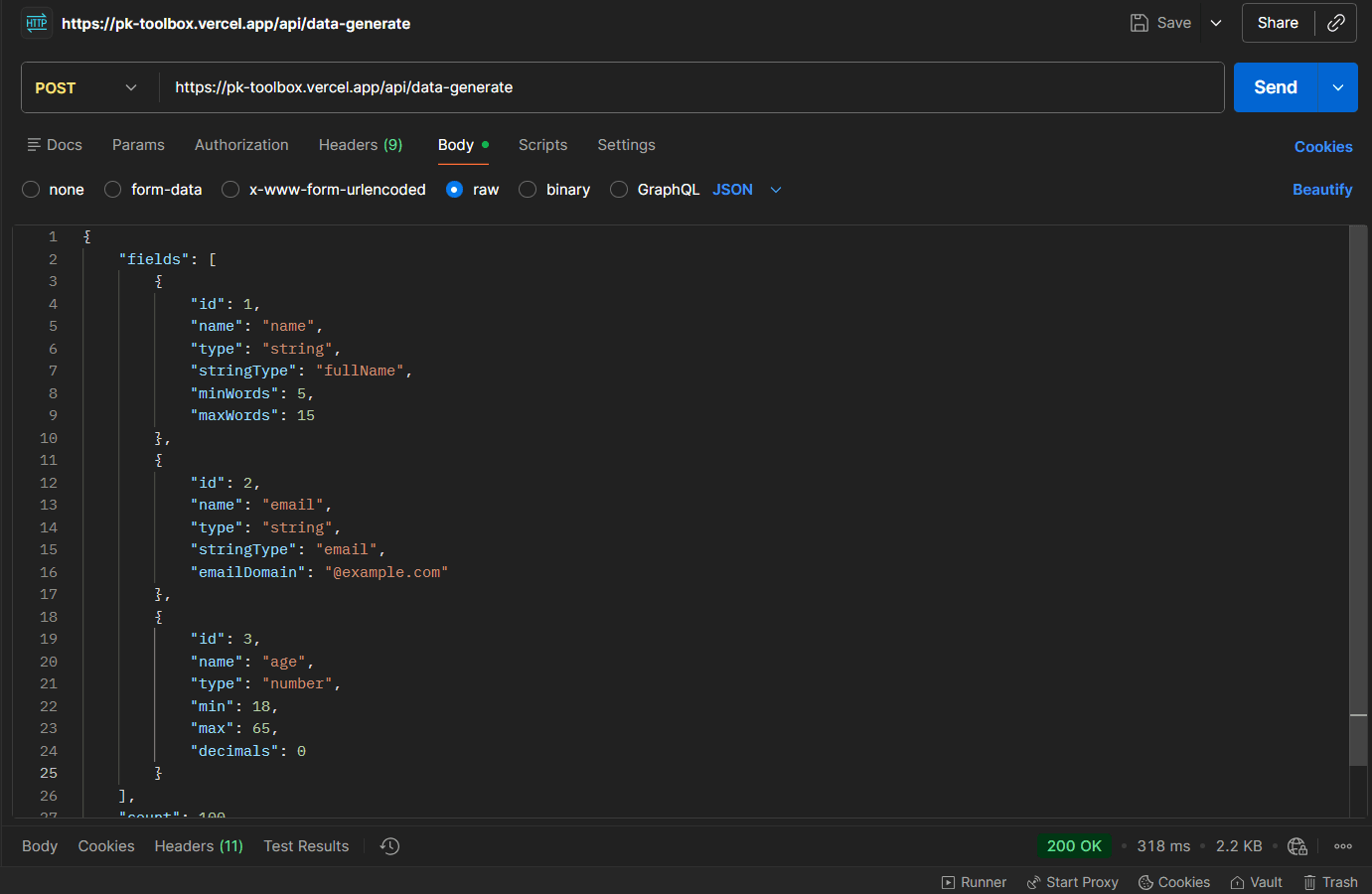Click Start Proxy in the status bar

coord(1073,882)
